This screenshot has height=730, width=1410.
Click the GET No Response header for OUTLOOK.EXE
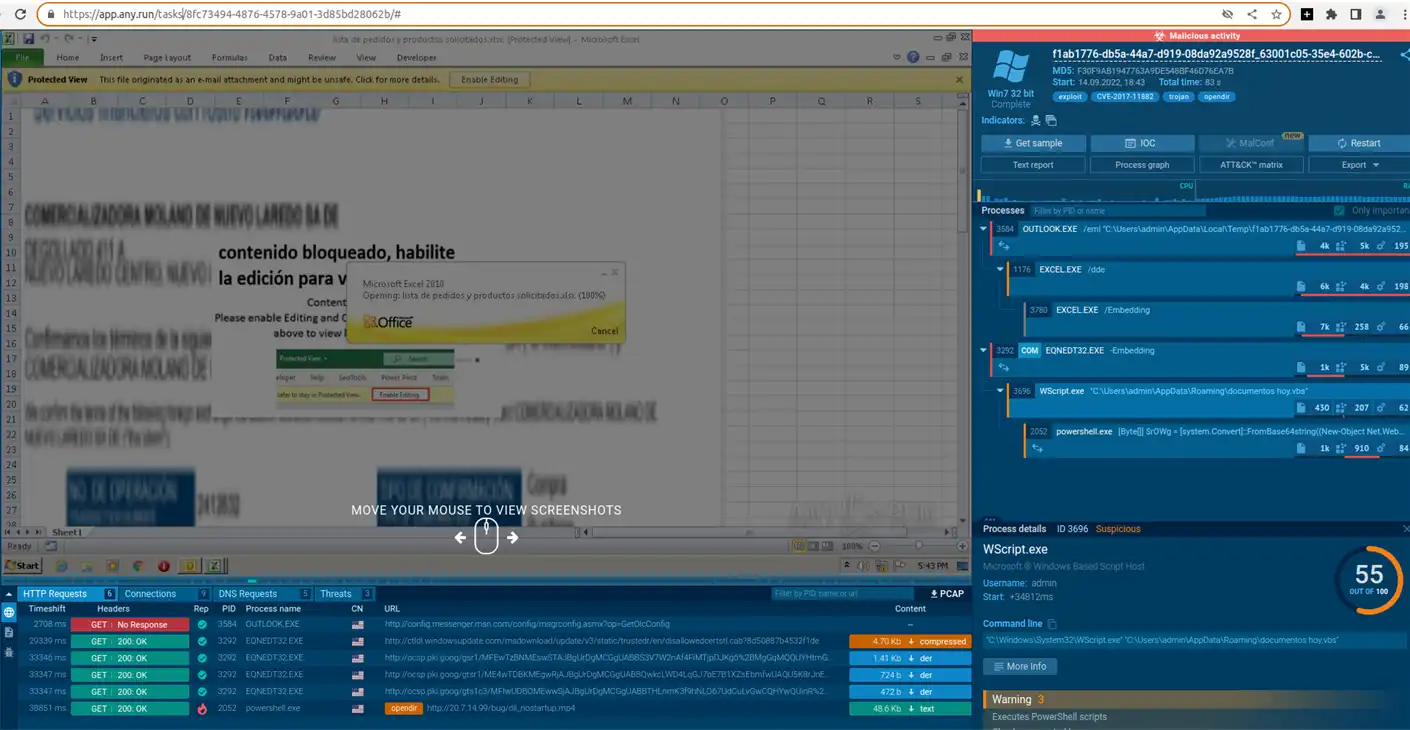tap(129, 625)
